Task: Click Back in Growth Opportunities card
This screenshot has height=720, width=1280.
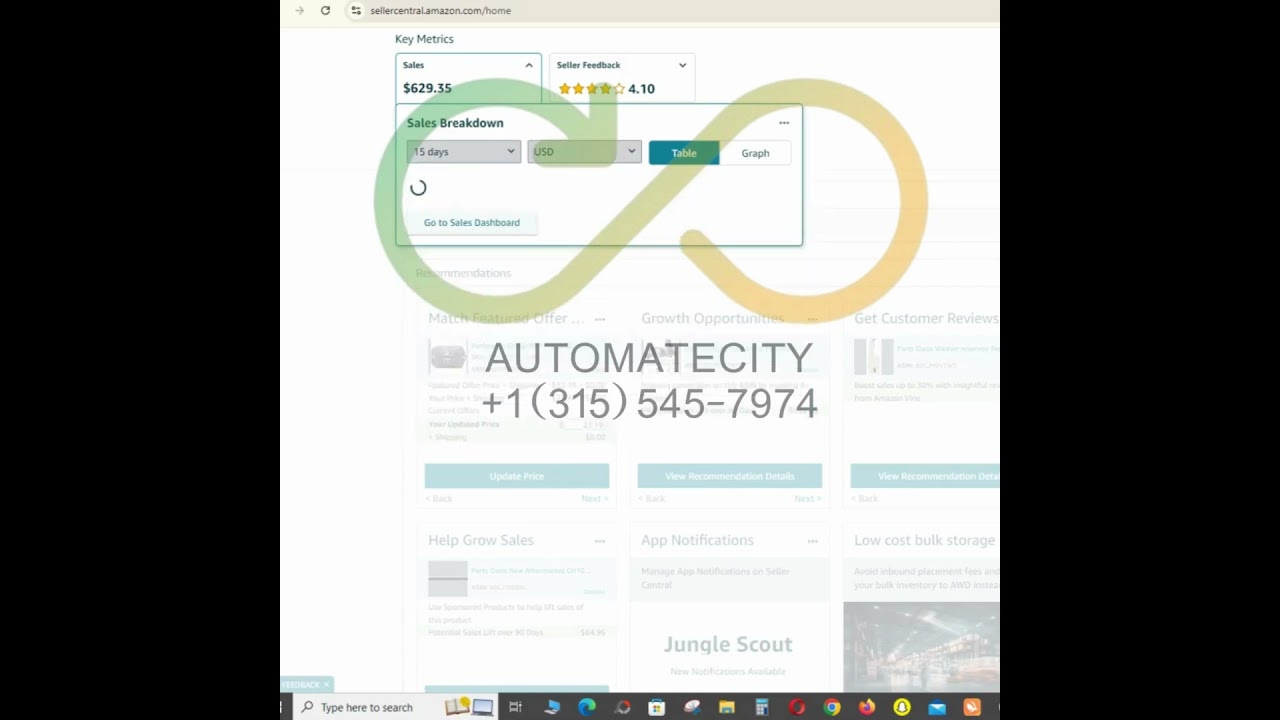Action: (x=652, y=498)
